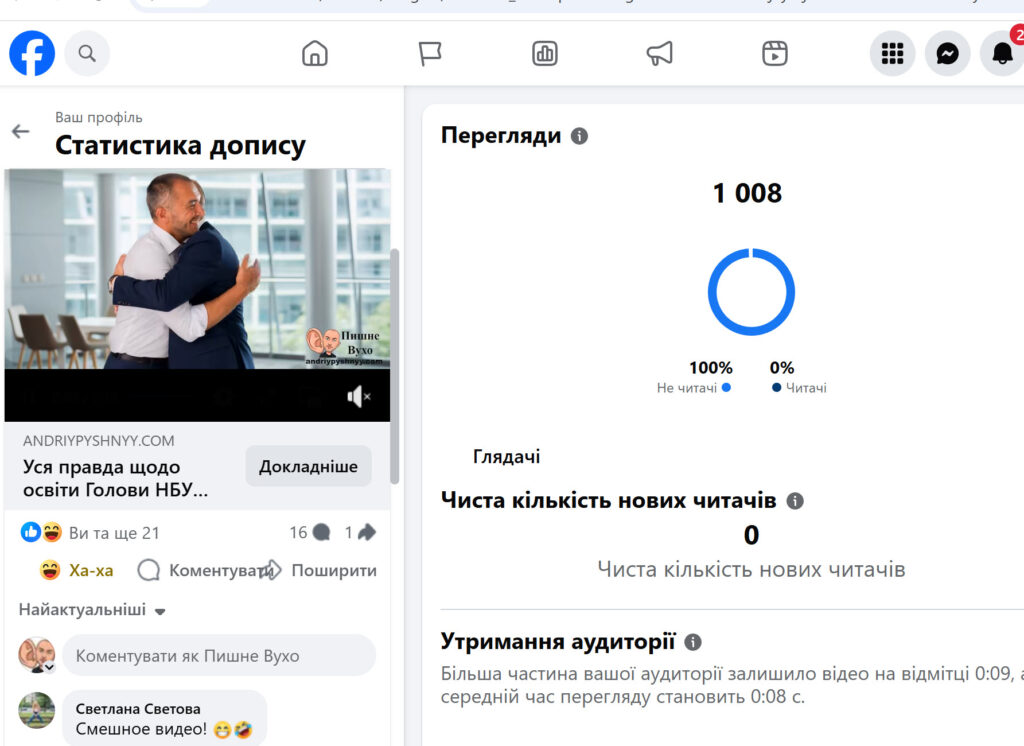Click the comment field as Пишне Вухо
Screen dimensions: 1024x746
218,656
